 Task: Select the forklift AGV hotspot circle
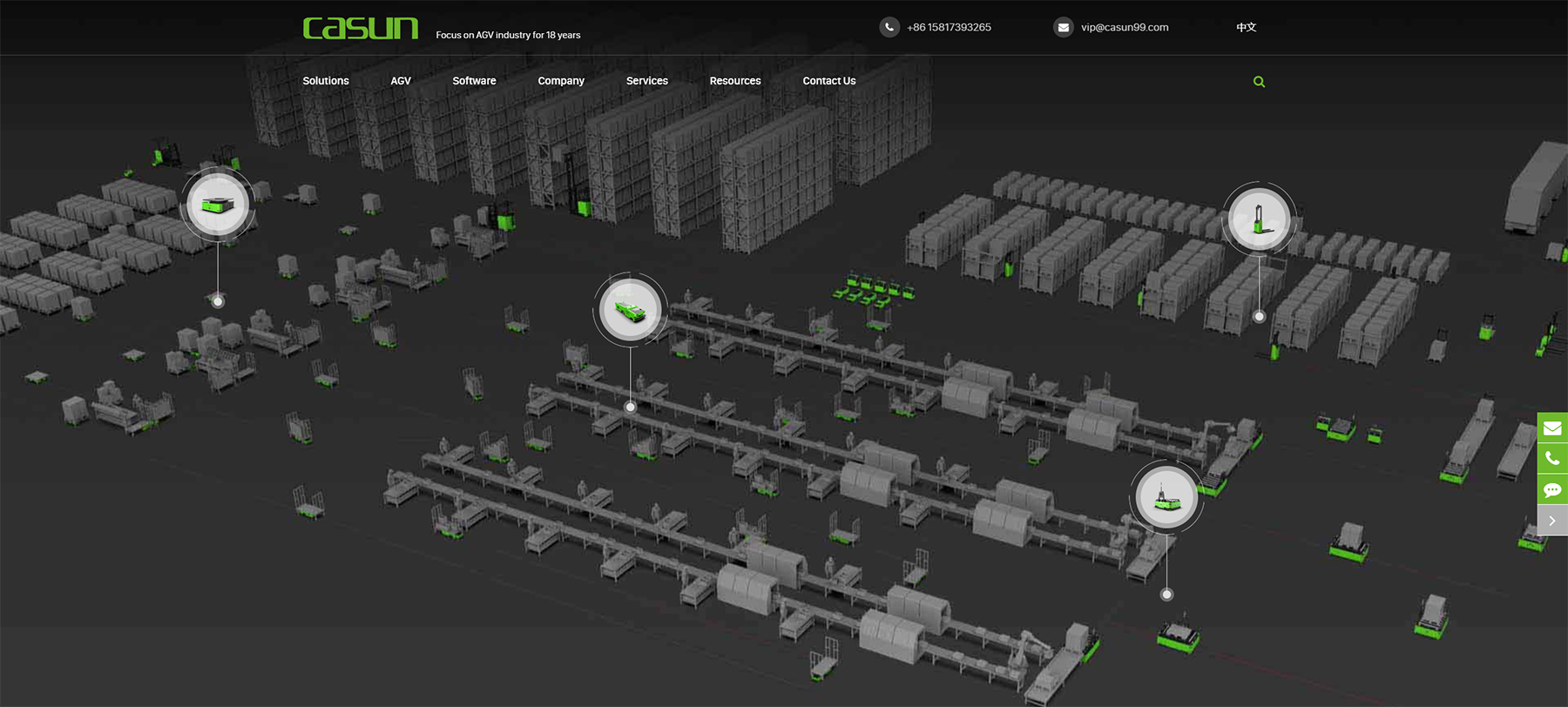pyautogui.click(x=1259, y=219)
